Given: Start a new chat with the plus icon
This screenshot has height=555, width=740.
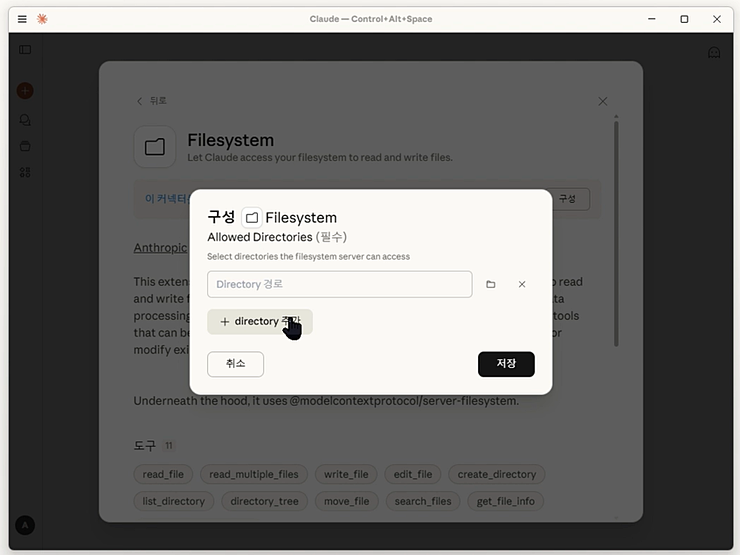Looking at the screenshot, I should pyautogui.click(x=25, y=91).
